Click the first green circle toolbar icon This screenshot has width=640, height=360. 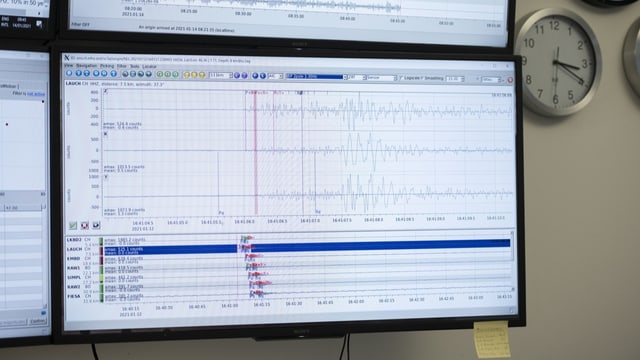(160, 74)
